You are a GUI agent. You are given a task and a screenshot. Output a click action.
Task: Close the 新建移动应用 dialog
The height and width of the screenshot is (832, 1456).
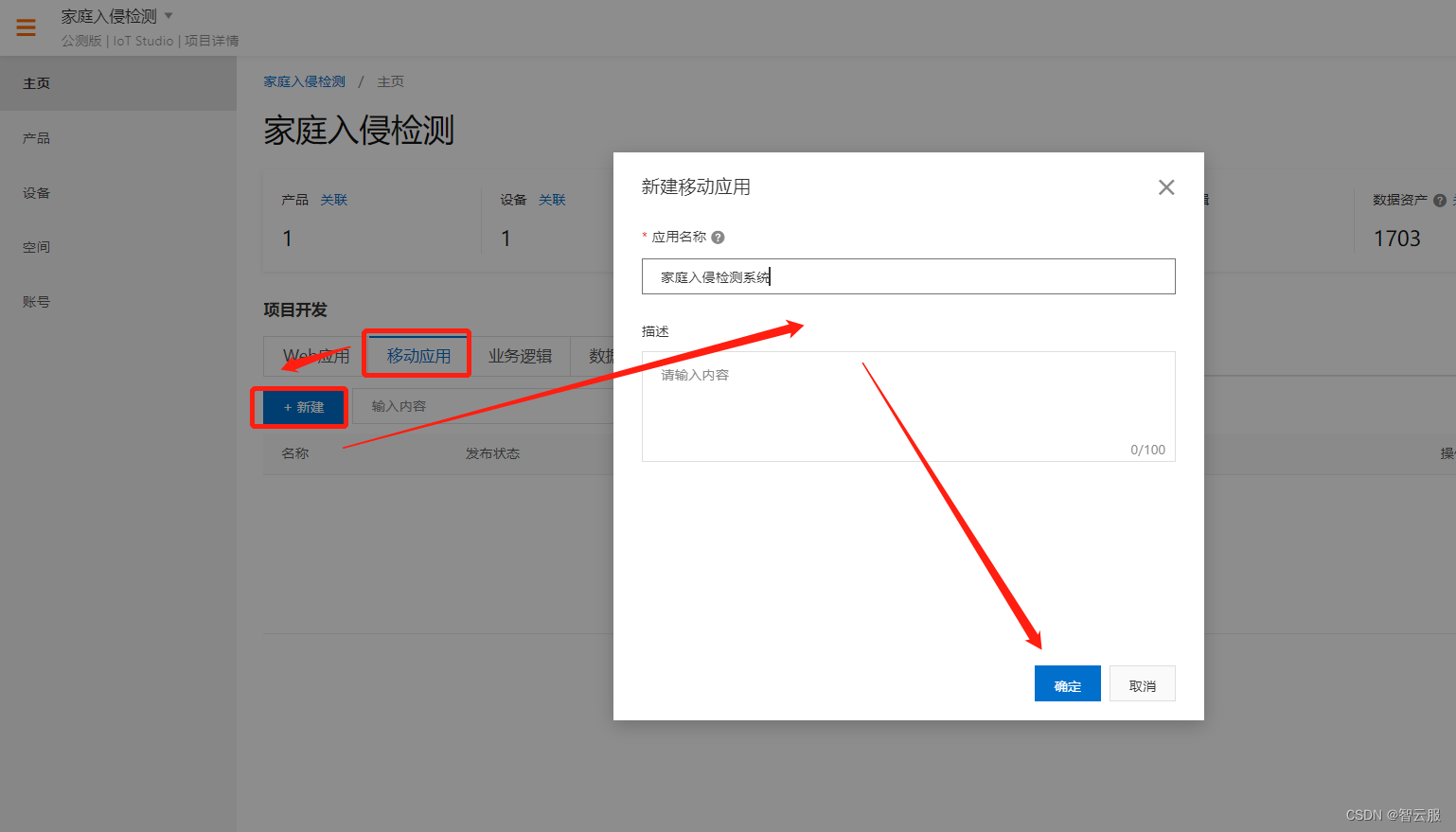point(1166,187)
